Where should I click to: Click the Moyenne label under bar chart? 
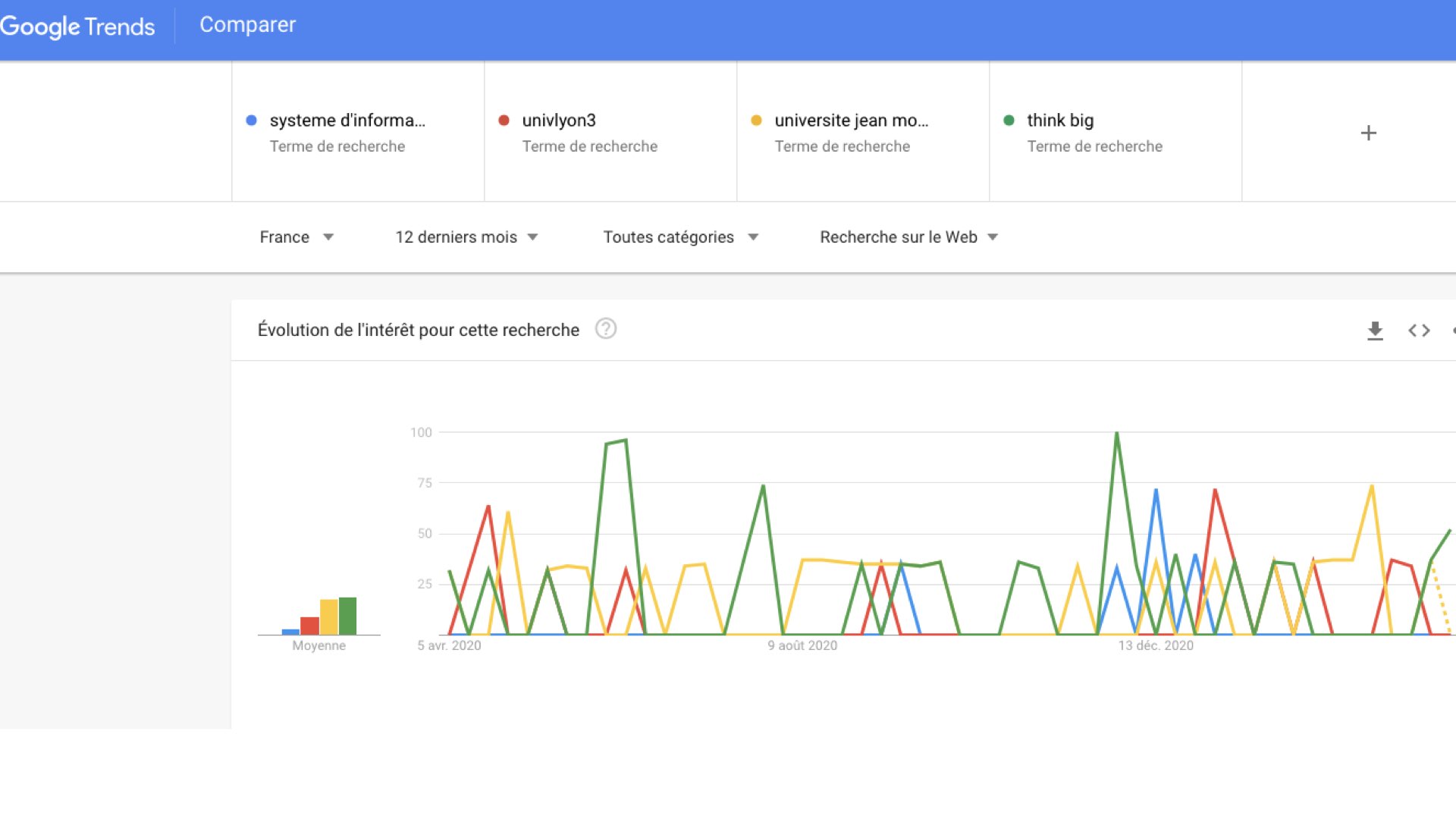click(318, 645)
